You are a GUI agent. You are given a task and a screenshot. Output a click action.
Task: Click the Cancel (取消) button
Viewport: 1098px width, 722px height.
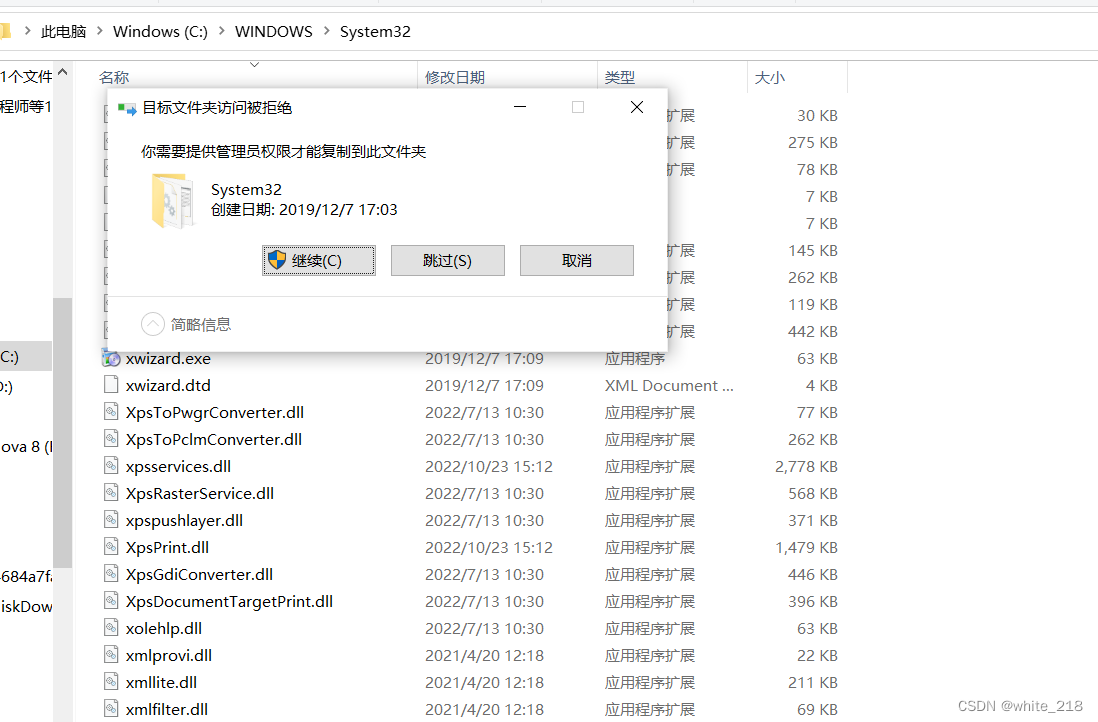[x=576, y=261]
